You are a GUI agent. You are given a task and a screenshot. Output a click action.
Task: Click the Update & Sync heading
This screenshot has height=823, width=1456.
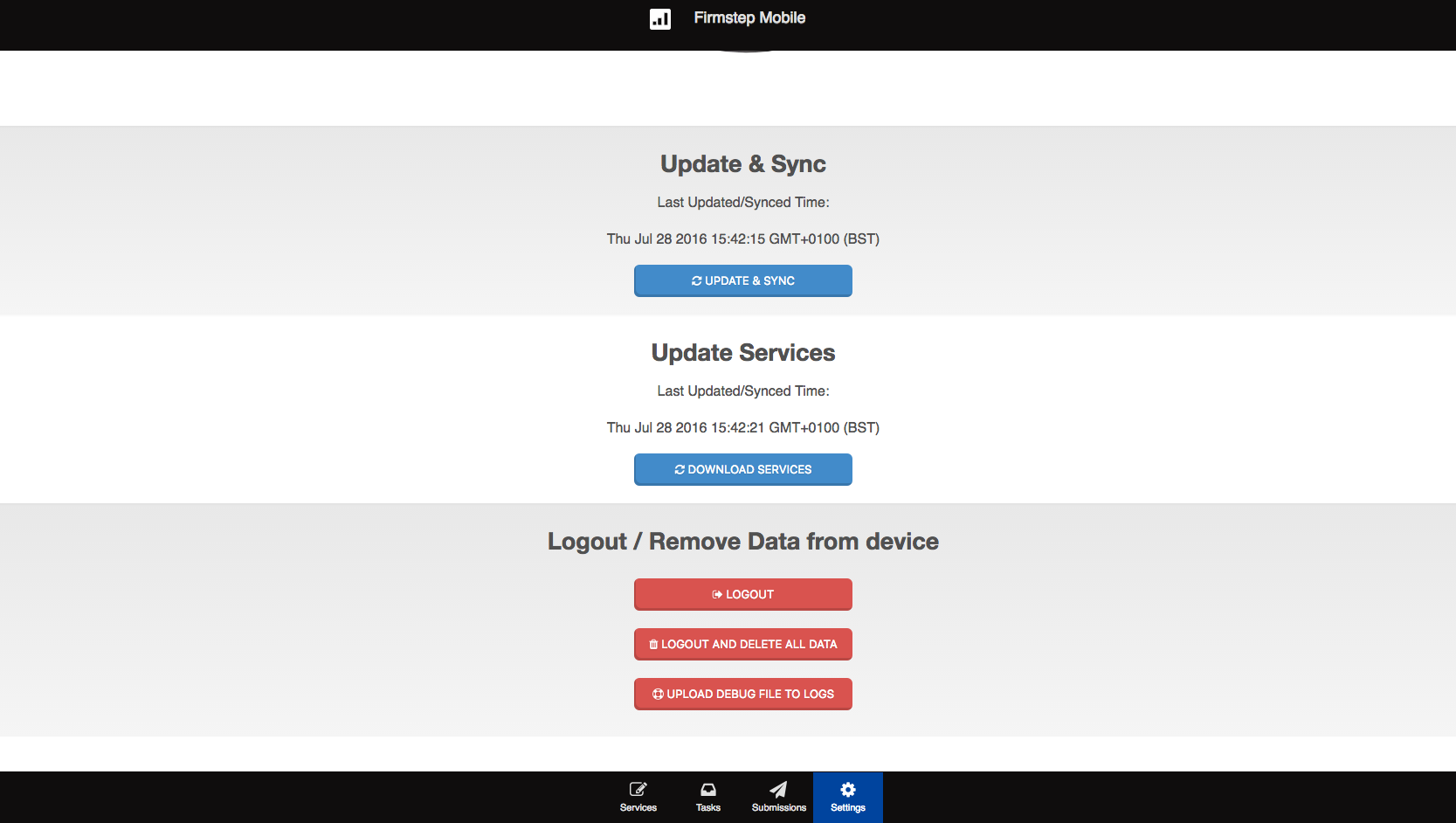(x=743, y=164)
